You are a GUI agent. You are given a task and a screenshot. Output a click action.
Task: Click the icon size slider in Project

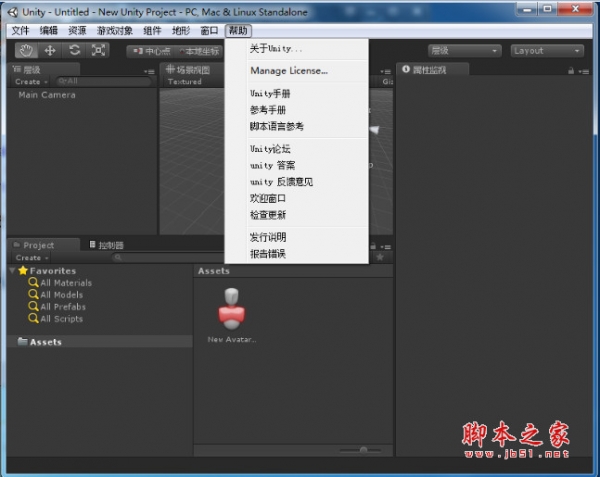pos(360,450)
